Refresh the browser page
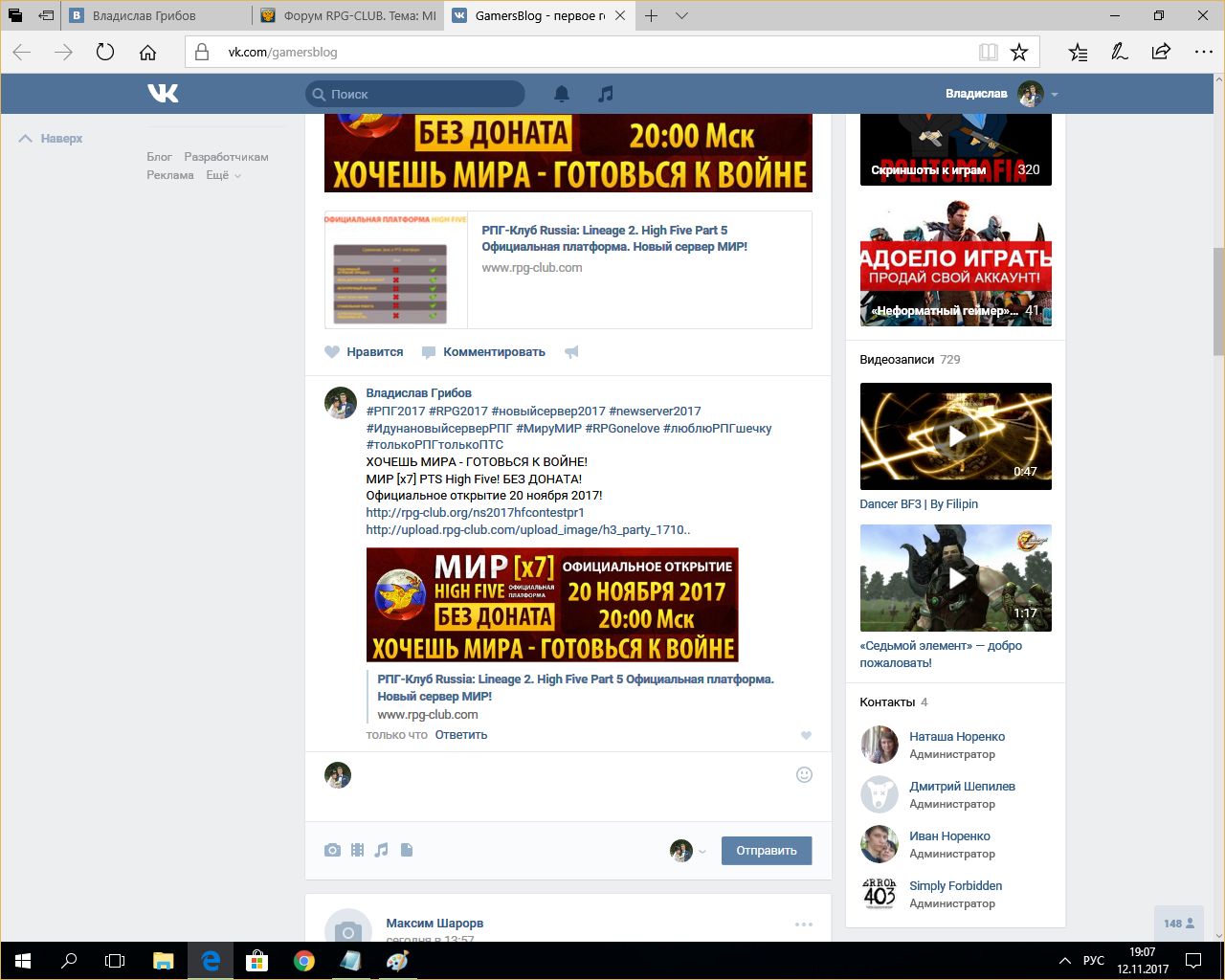1225x980 pixels. [x=105, y=53]
